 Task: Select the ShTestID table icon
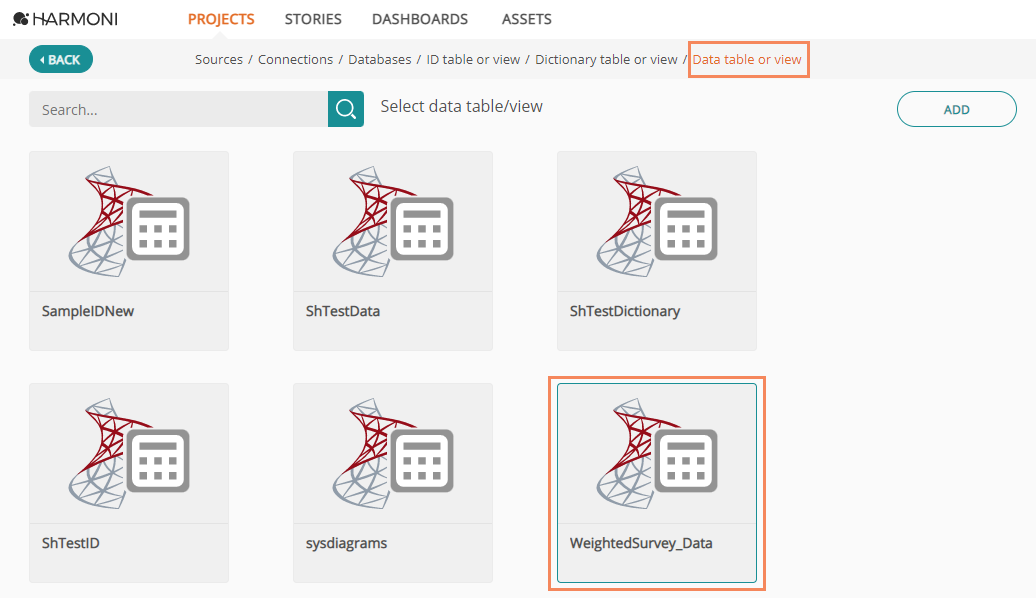(129, 453)
